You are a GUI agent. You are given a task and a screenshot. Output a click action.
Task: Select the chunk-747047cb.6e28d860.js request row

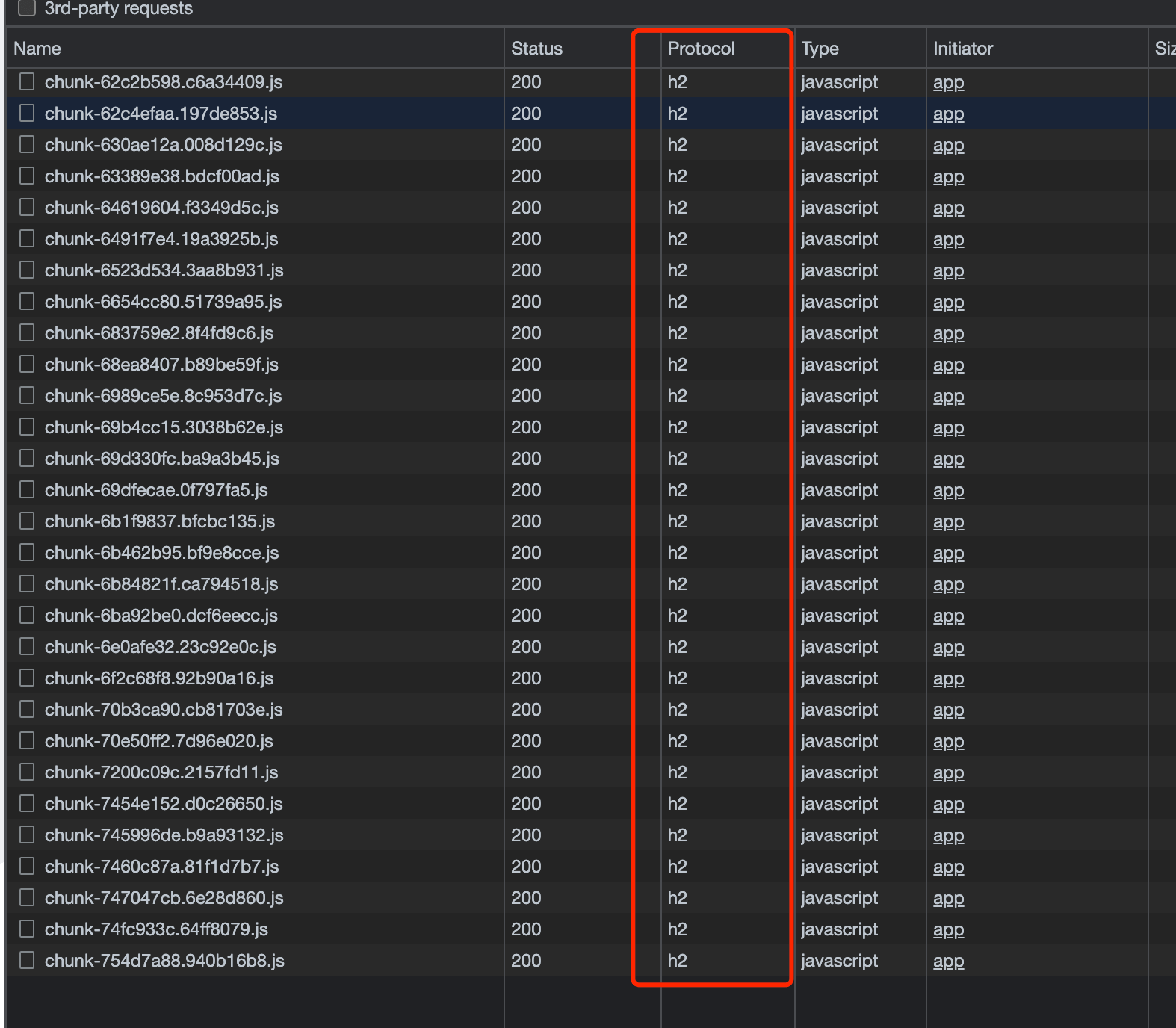tap(164, 898)
